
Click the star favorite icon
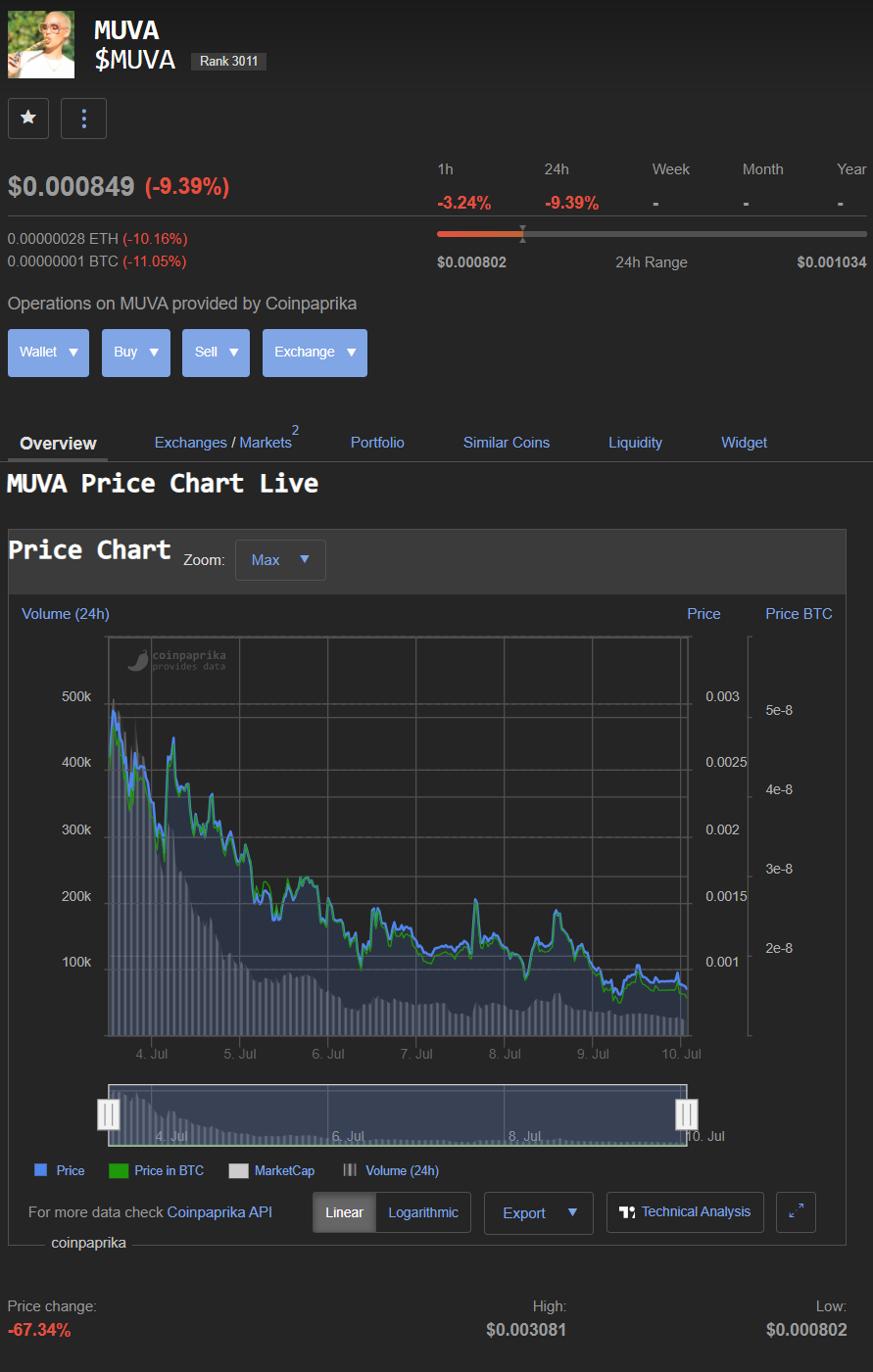click(x=28, y=118)
